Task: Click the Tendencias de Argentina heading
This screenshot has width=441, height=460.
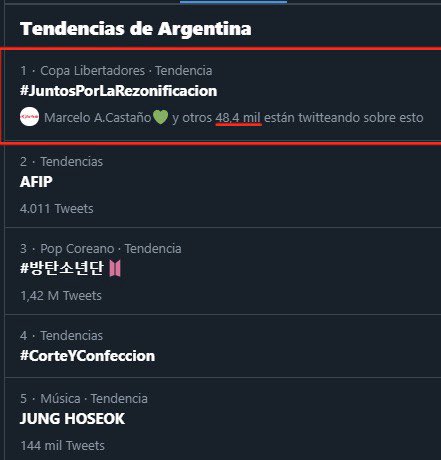Action: (x=136, y=29)
